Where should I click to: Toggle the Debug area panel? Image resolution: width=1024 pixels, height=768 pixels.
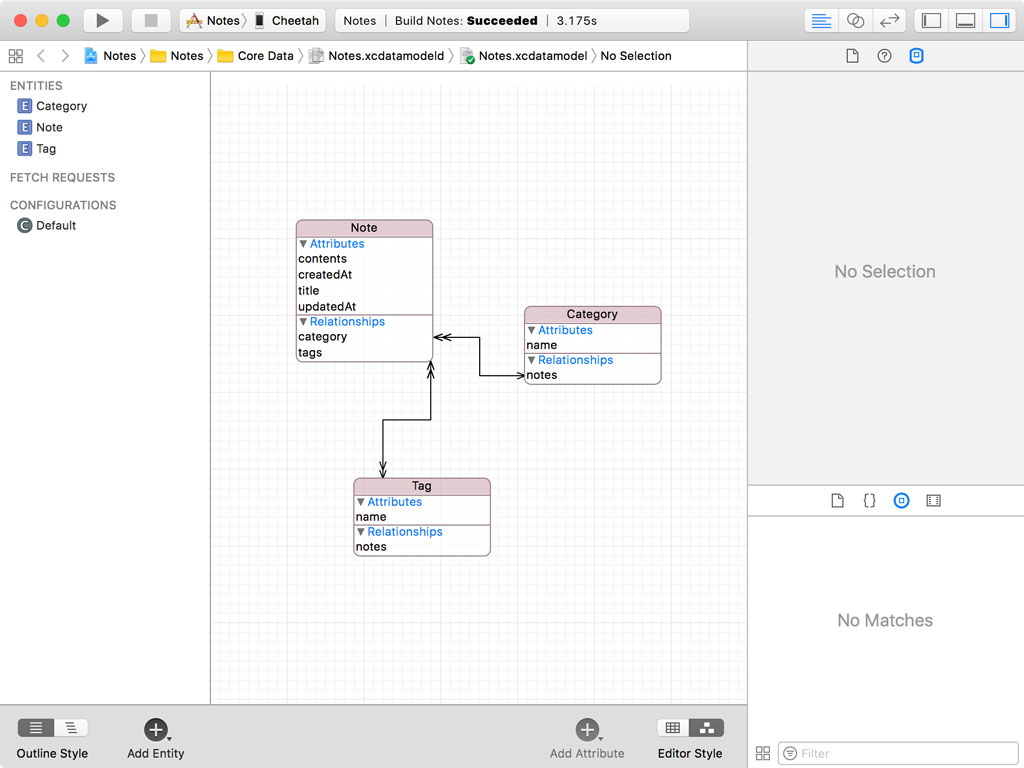(x=965, y=21)
